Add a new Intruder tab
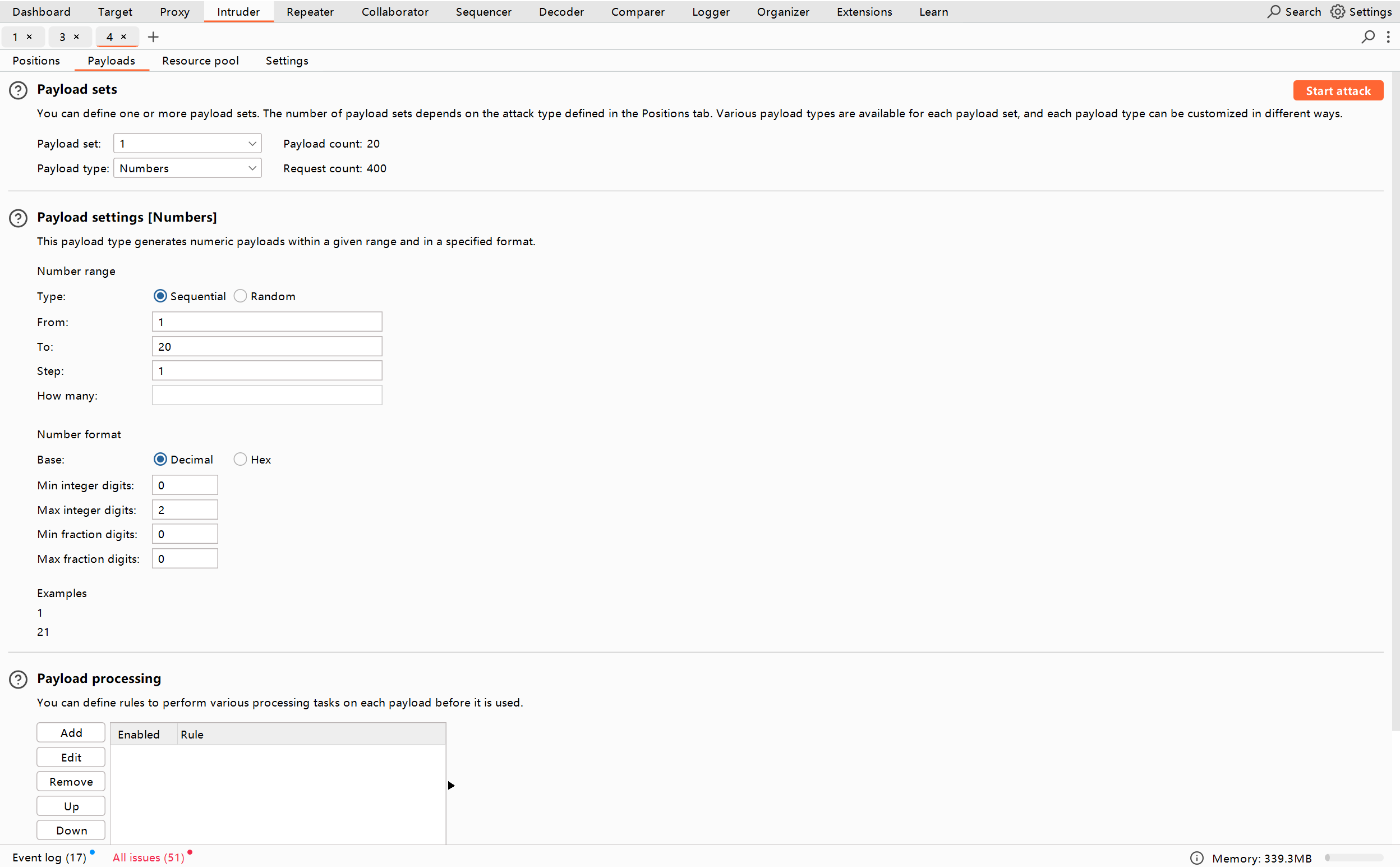Image resolution: width=1400 pixels, height=867 pixels. 153,37
